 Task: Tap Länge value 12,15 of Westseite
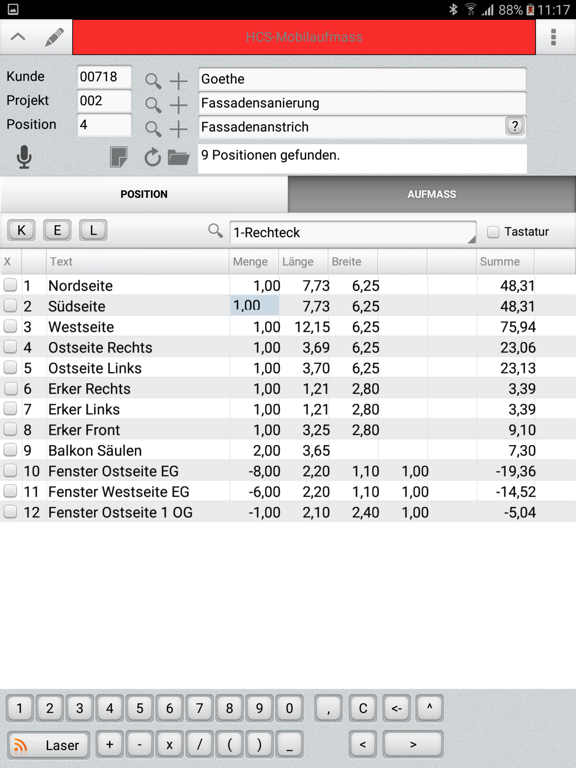pos(312,327)
